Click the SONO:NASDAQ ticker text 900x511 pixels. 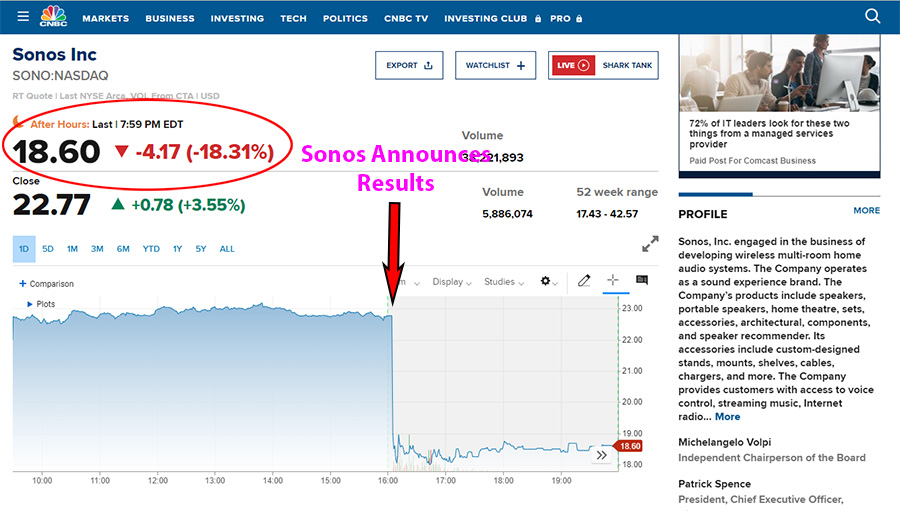pos(60,76)
